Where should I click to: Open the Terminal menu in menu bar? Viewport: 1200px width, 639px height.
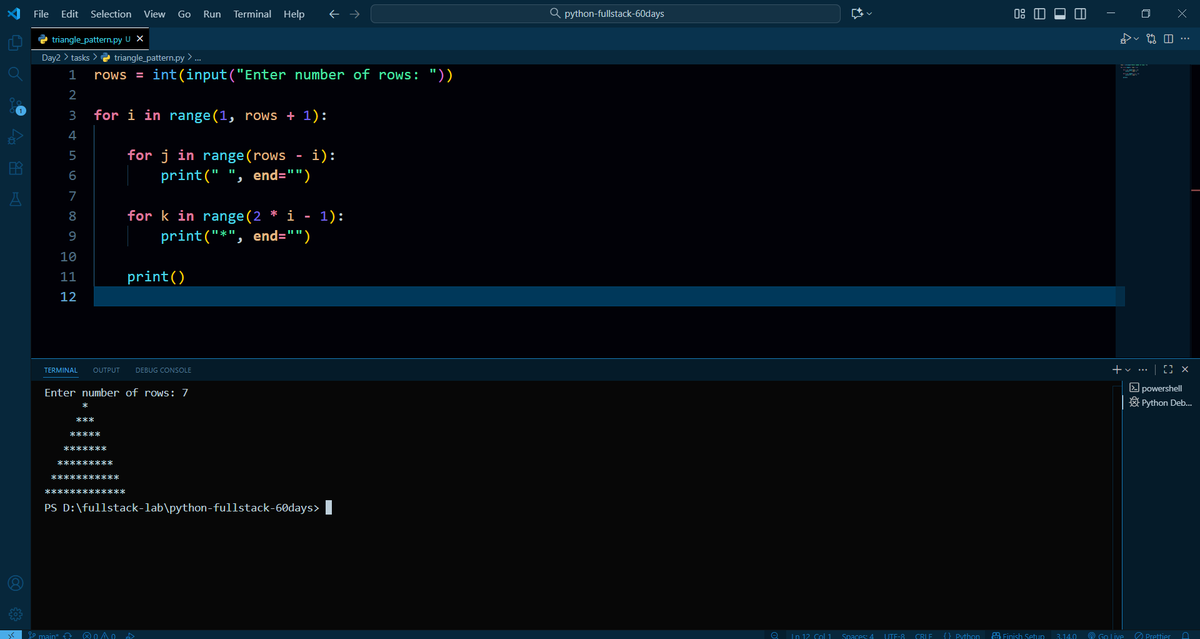point(251,13)
